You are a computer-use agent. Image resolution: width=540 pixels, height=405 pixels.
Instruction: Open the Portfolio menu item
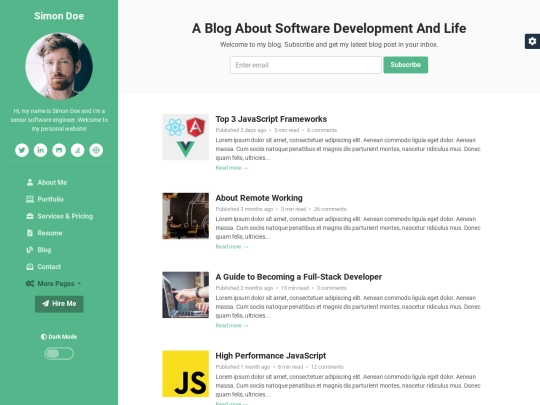(50, 199)
